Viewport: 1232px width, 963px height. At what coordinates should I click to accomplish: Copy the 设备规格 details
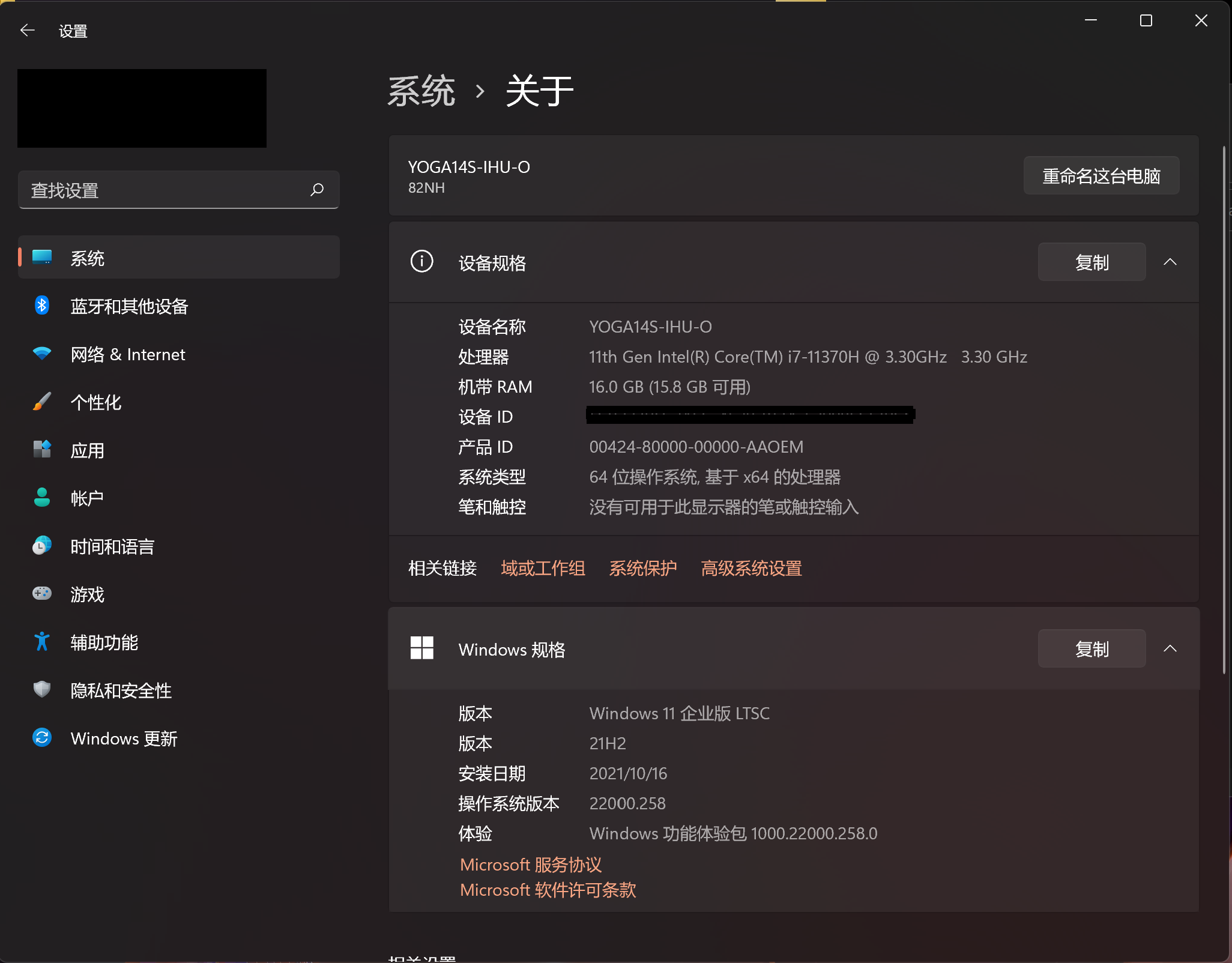[1092, 262]
